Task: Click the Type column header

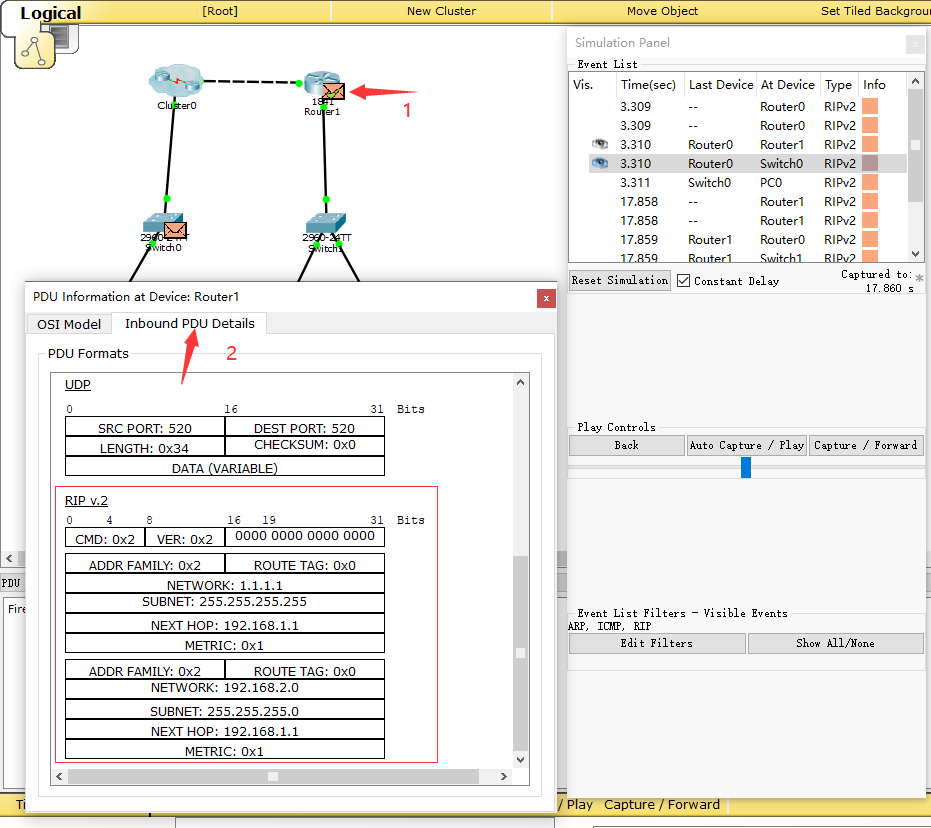Action: tap(838, 85)
